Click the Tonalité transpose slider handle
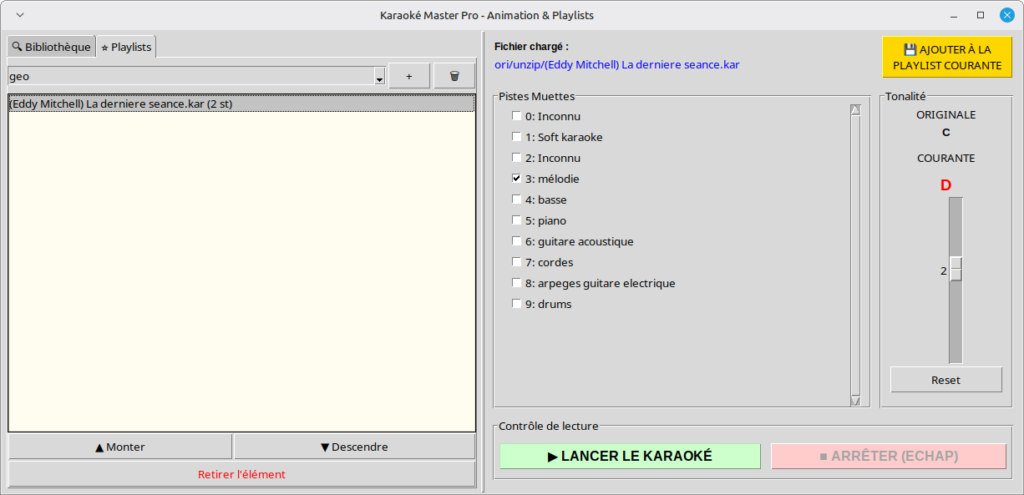The image size is (1024, 495). [x=955, y=269]
